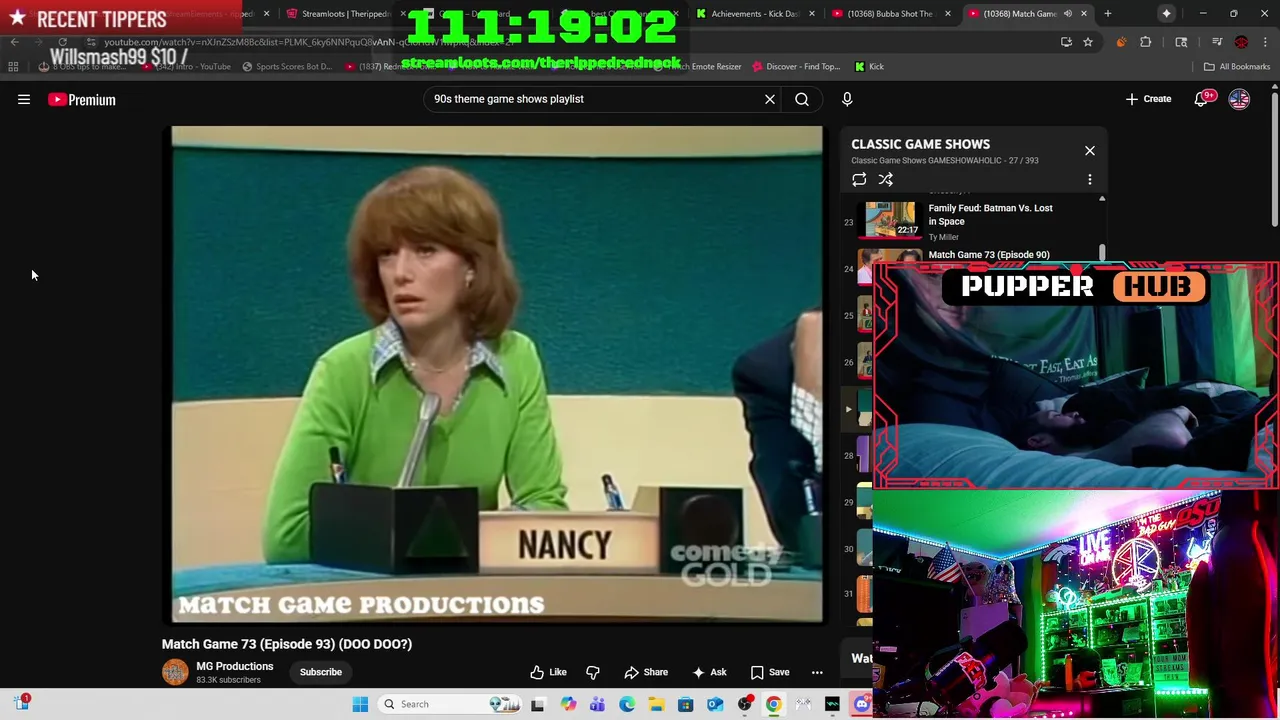Switch to Achievements - Kick Dashboard tab

tap(755, 14)
